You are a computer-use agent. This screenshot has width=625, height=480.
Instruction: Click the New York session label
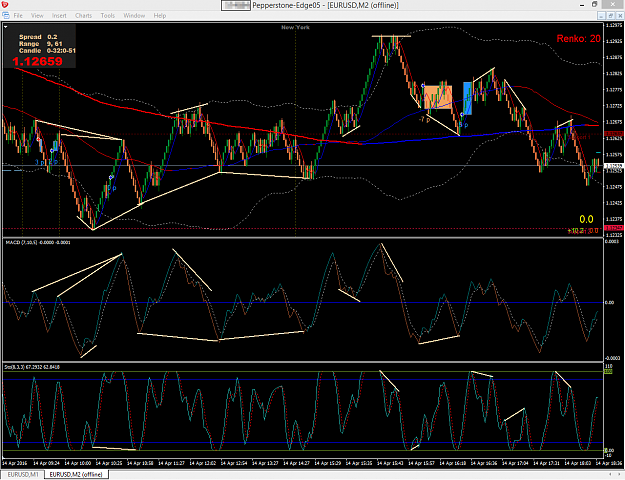pos(295,28)
